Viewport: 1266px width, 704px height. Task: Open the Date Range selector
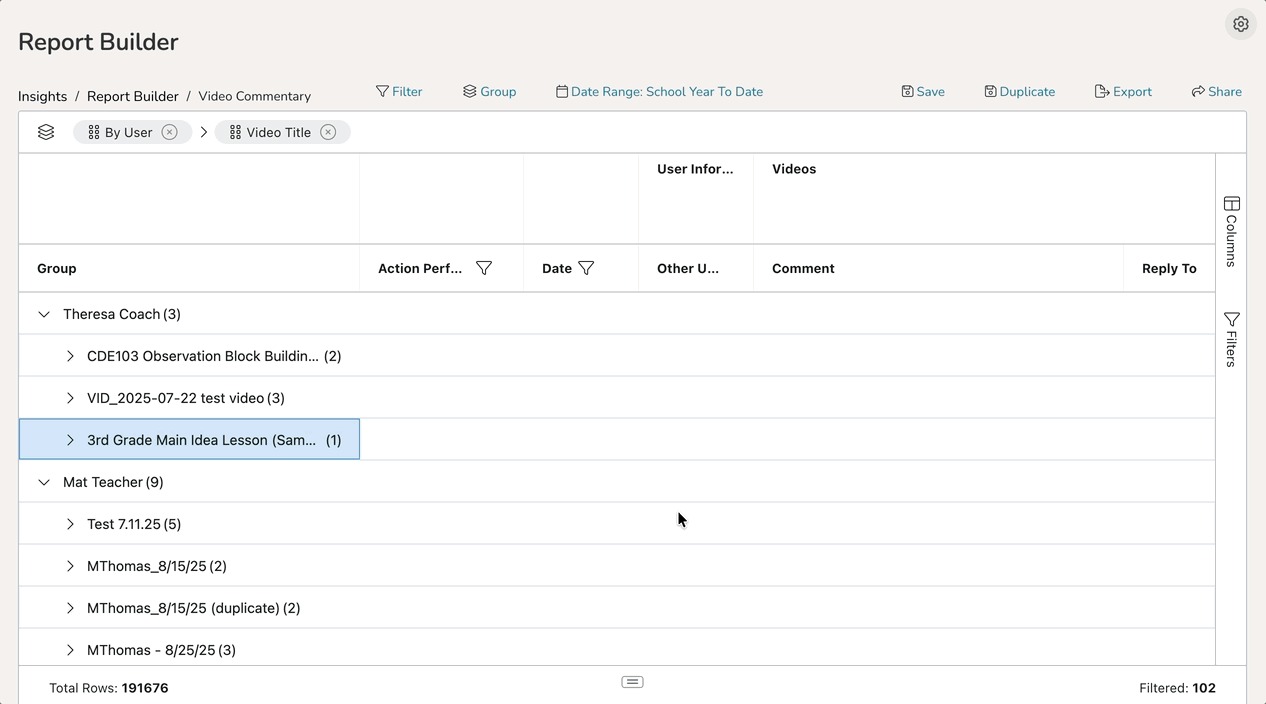pyautogui.click(x=659, y=92)
